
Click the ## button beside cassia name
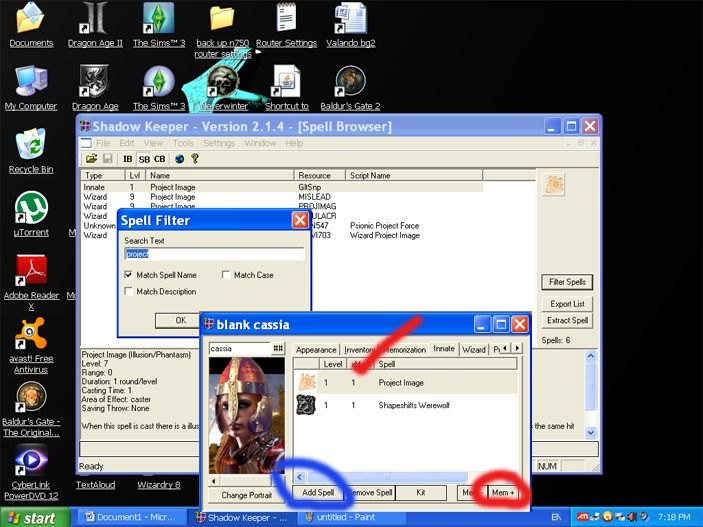[x=278, y=349]
